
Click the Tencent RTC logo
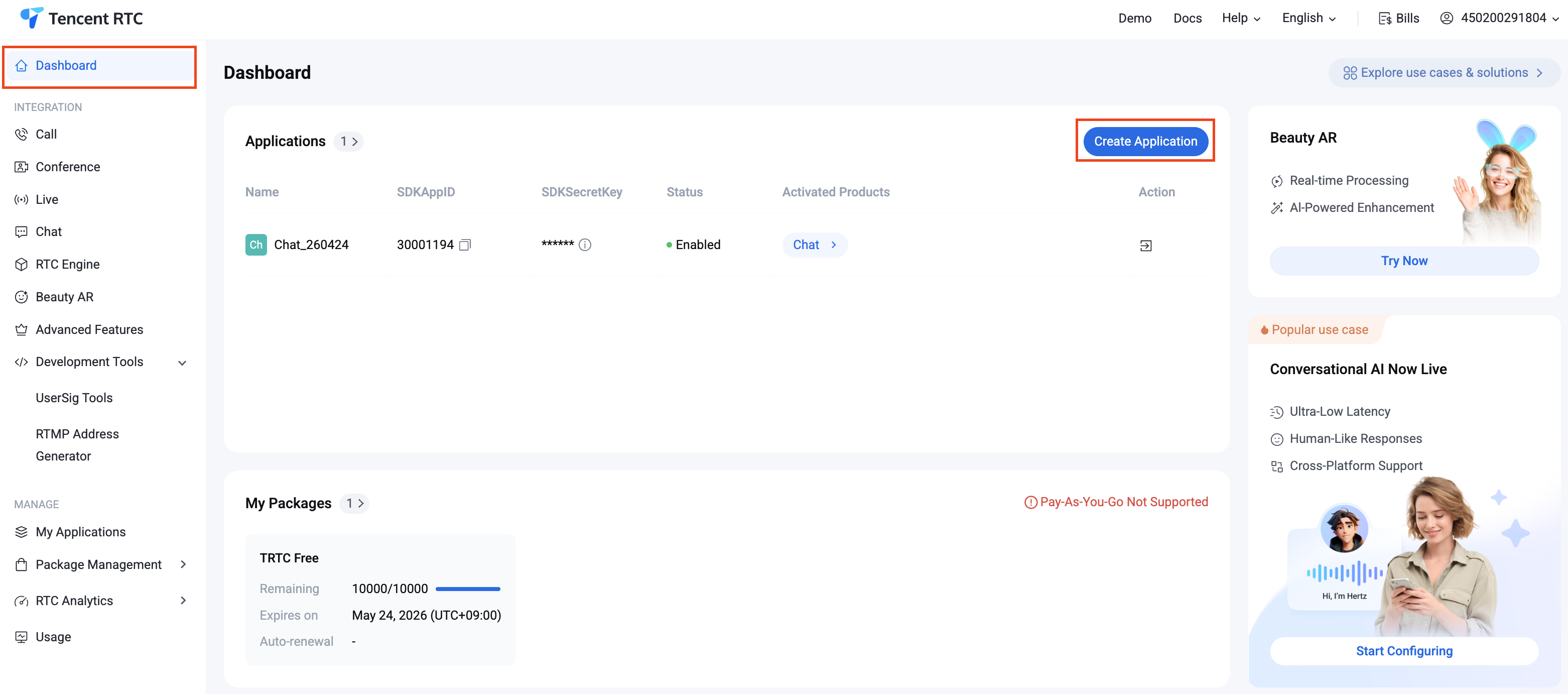(81, 18)
